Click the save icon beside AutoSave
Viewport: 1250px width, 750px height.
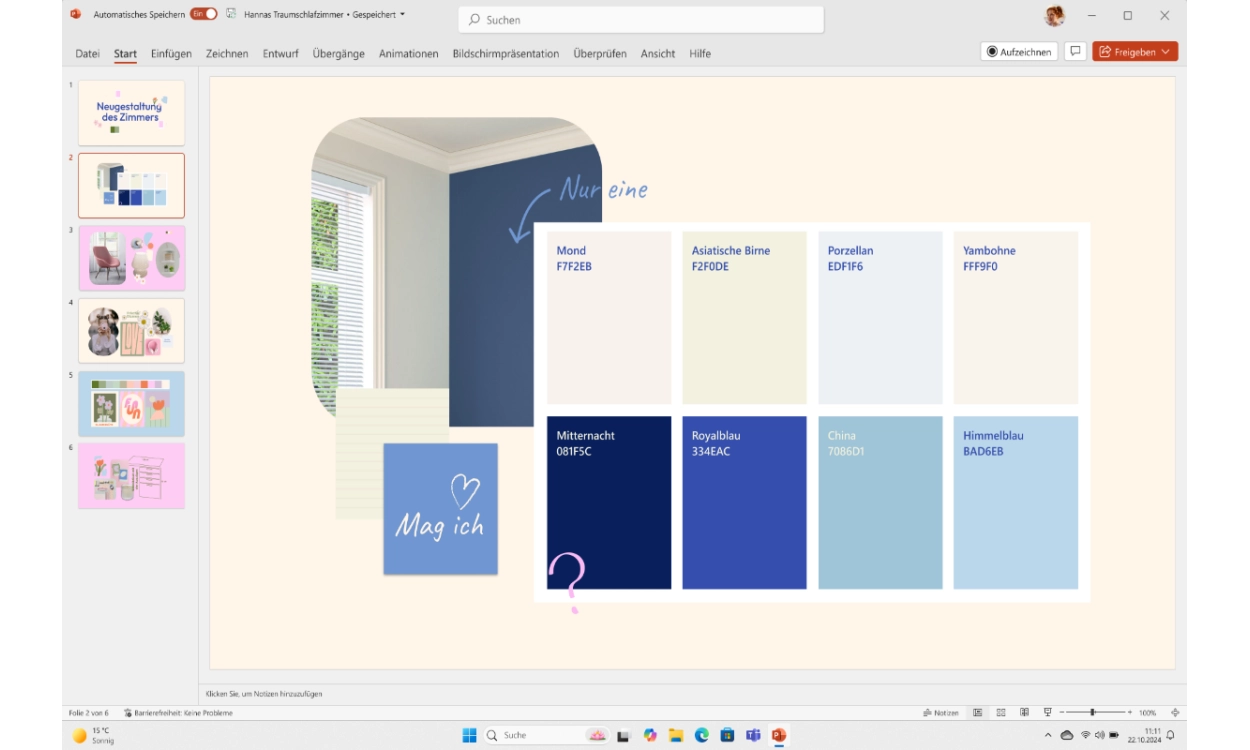coord(231,15)
